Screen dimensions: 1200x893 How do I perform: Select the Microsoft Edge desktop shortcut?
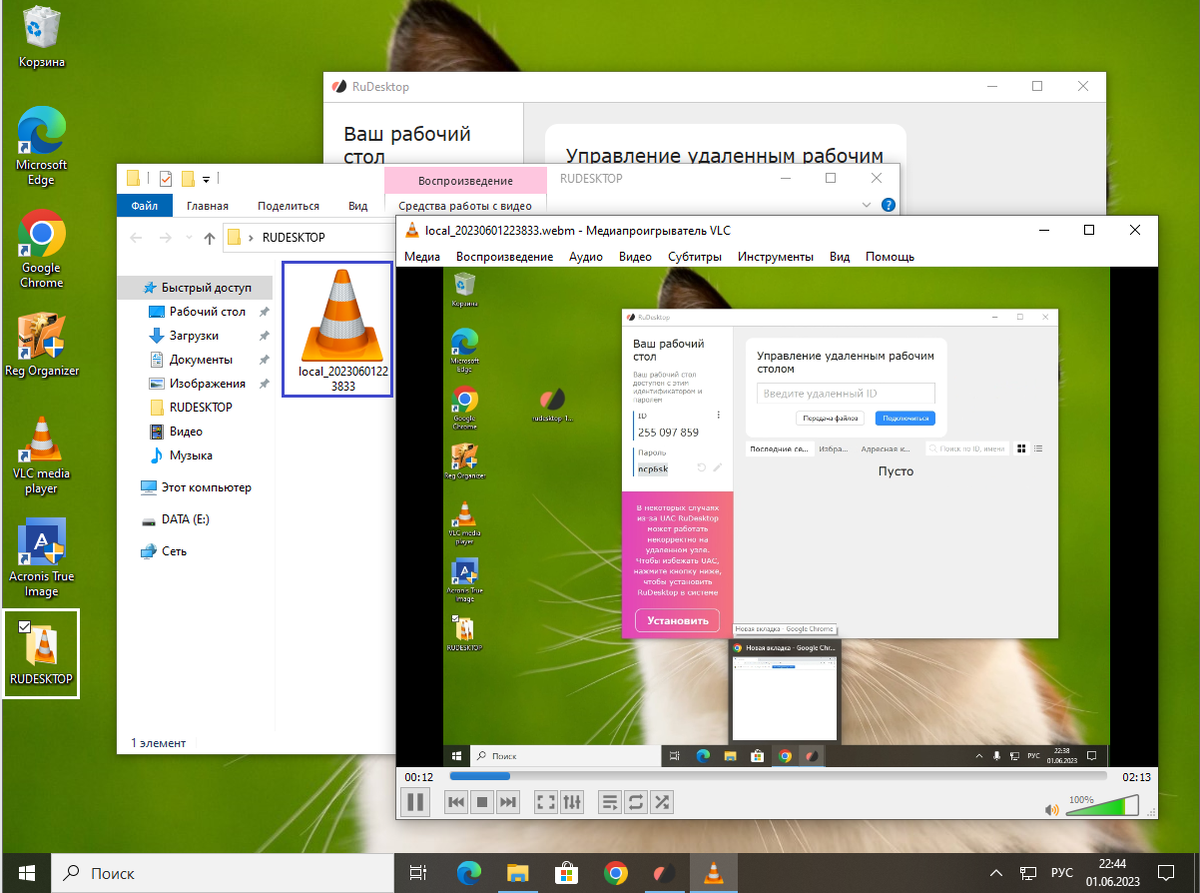pyautogui.click(x=42, y=146)
